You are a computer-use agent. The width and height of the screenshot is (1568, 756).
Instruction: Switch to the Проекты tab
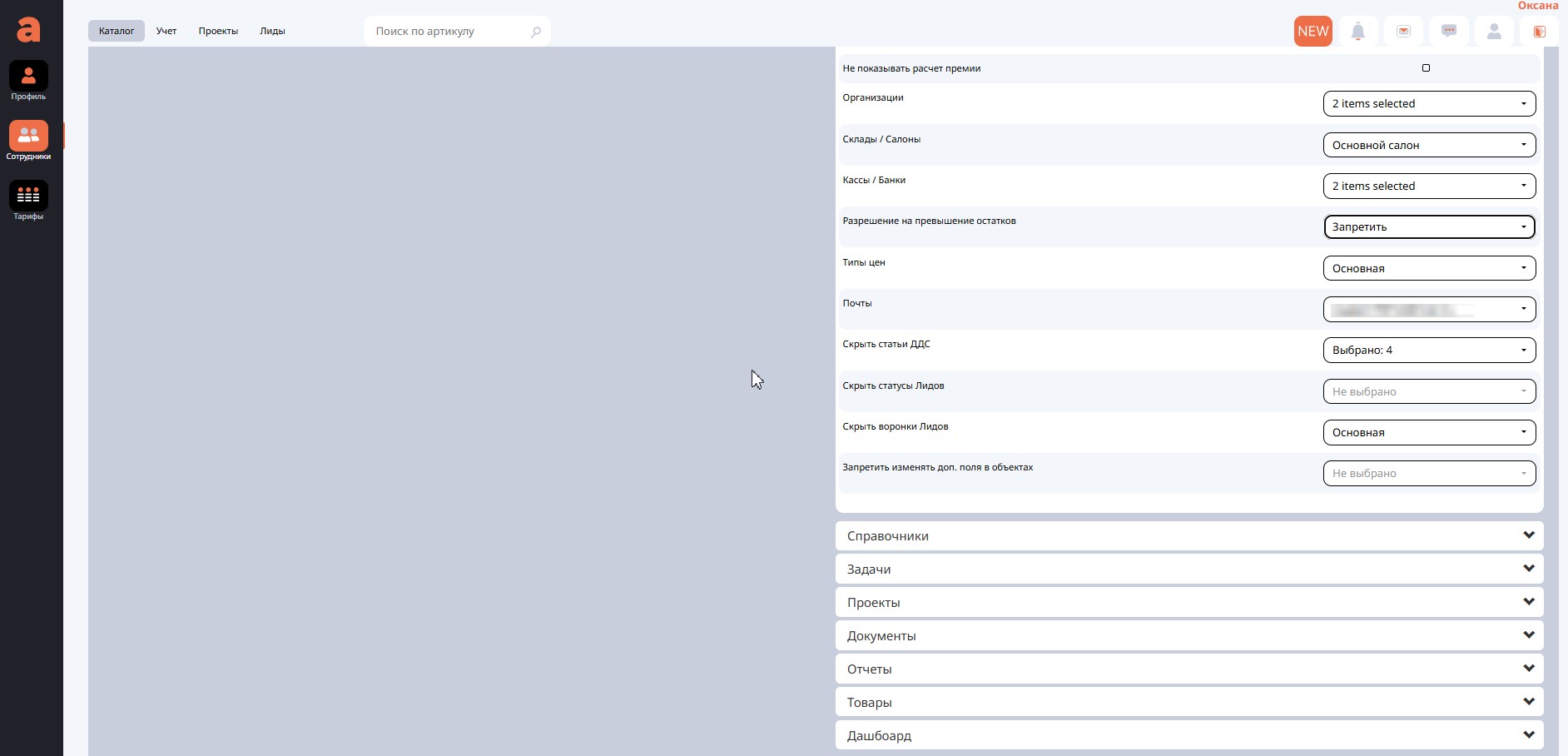point(218,32)
